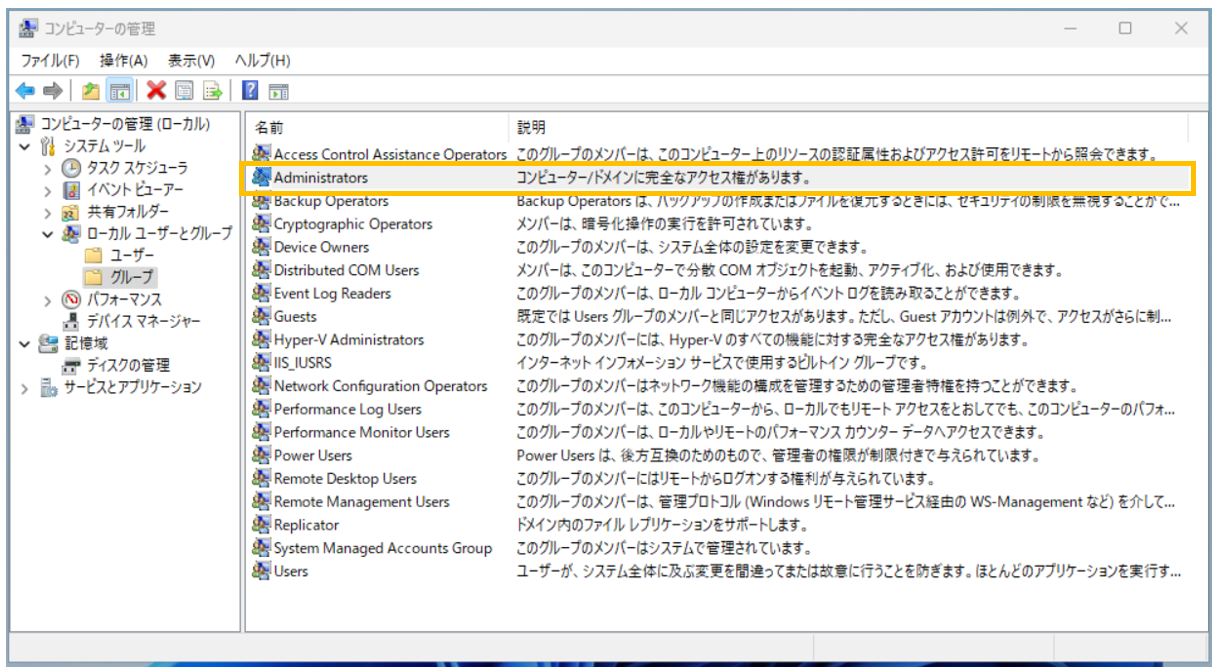
Task: Click the Export list toolbar icon
Action: click(213, 91)
